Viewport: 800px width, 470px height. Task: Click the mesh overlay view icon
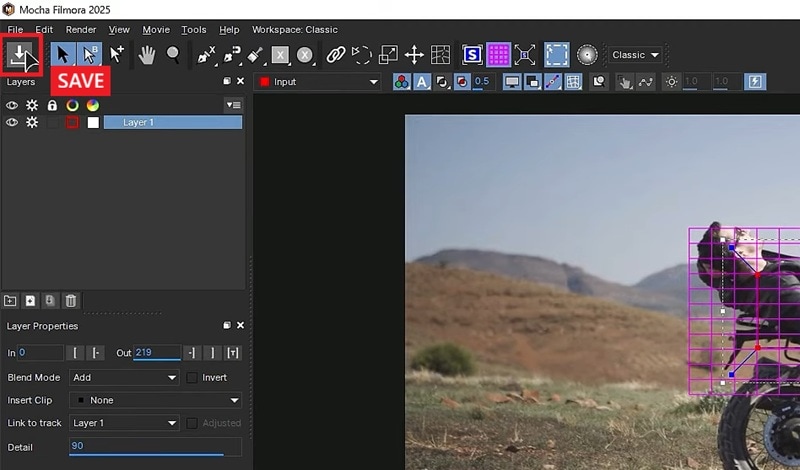[x=573, y=82]
